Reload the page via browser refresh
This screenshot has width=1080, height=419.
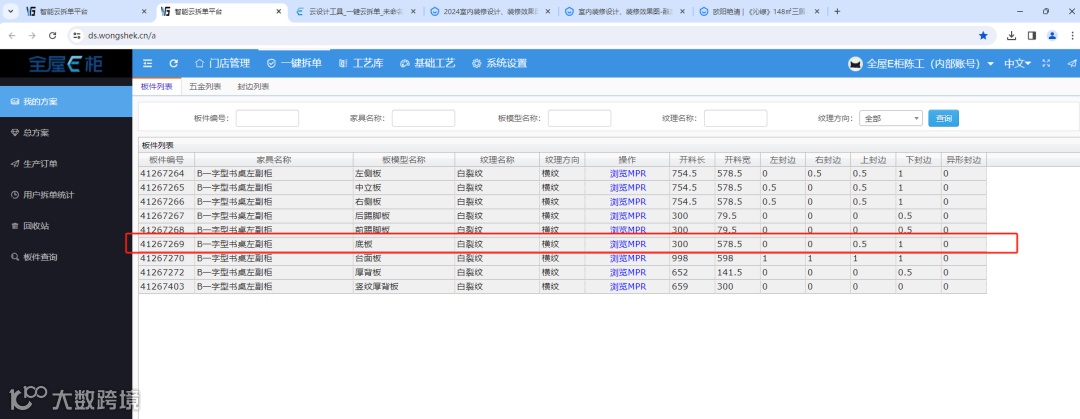pyautogui.click(x=53, y=35)
